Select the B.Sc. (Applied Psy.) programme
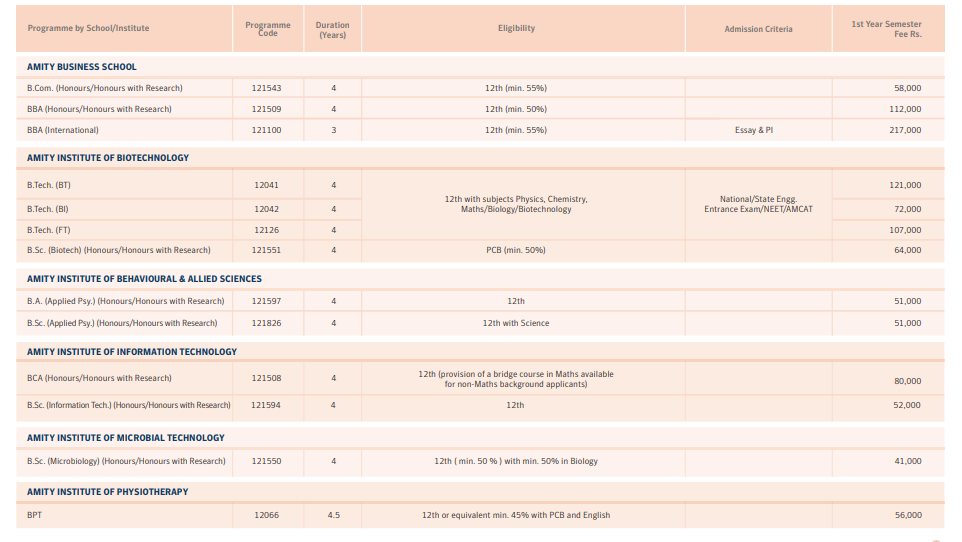This screenshot has height=542, width=962. 122,323
